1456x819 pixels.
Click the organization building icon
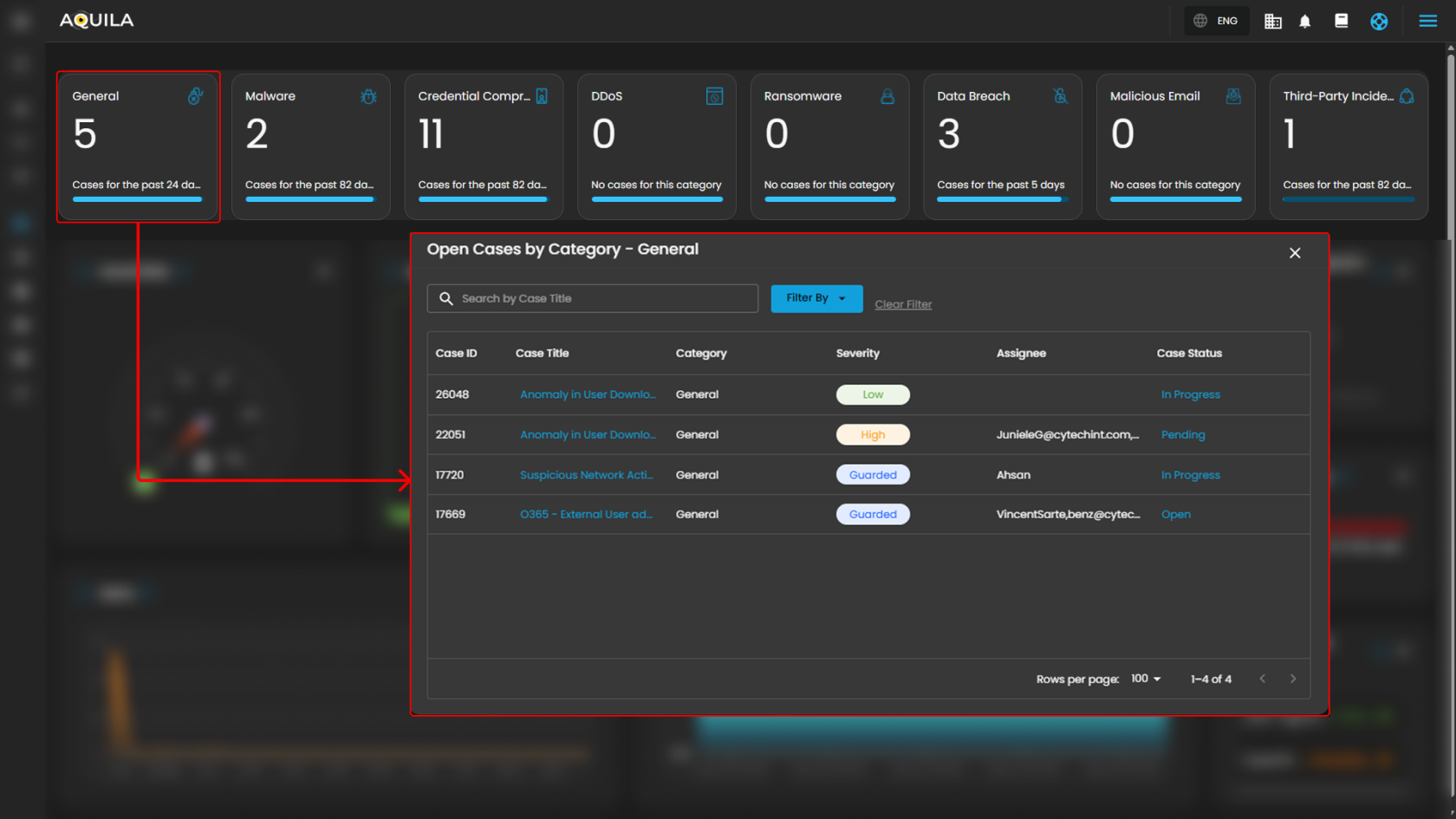tap(1272, 22)
